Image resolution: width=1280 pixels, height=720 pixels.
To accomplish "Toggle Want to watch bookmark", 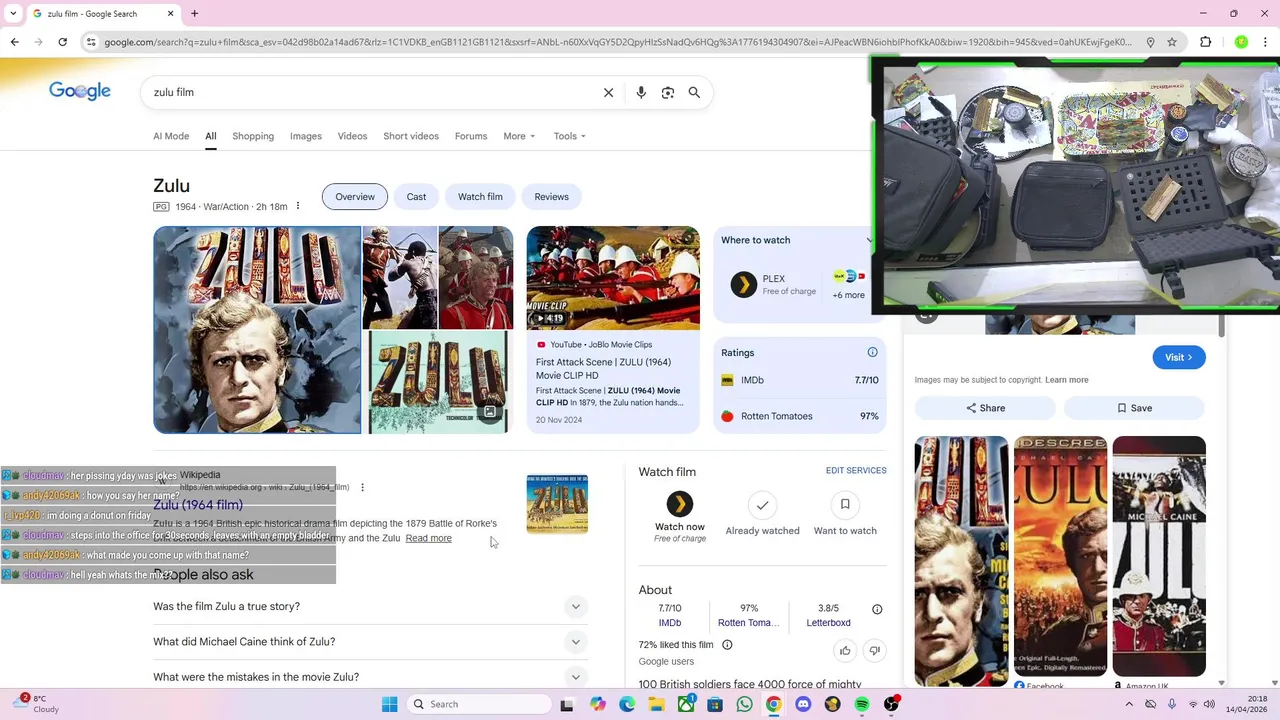I will [x=845, y=514].
